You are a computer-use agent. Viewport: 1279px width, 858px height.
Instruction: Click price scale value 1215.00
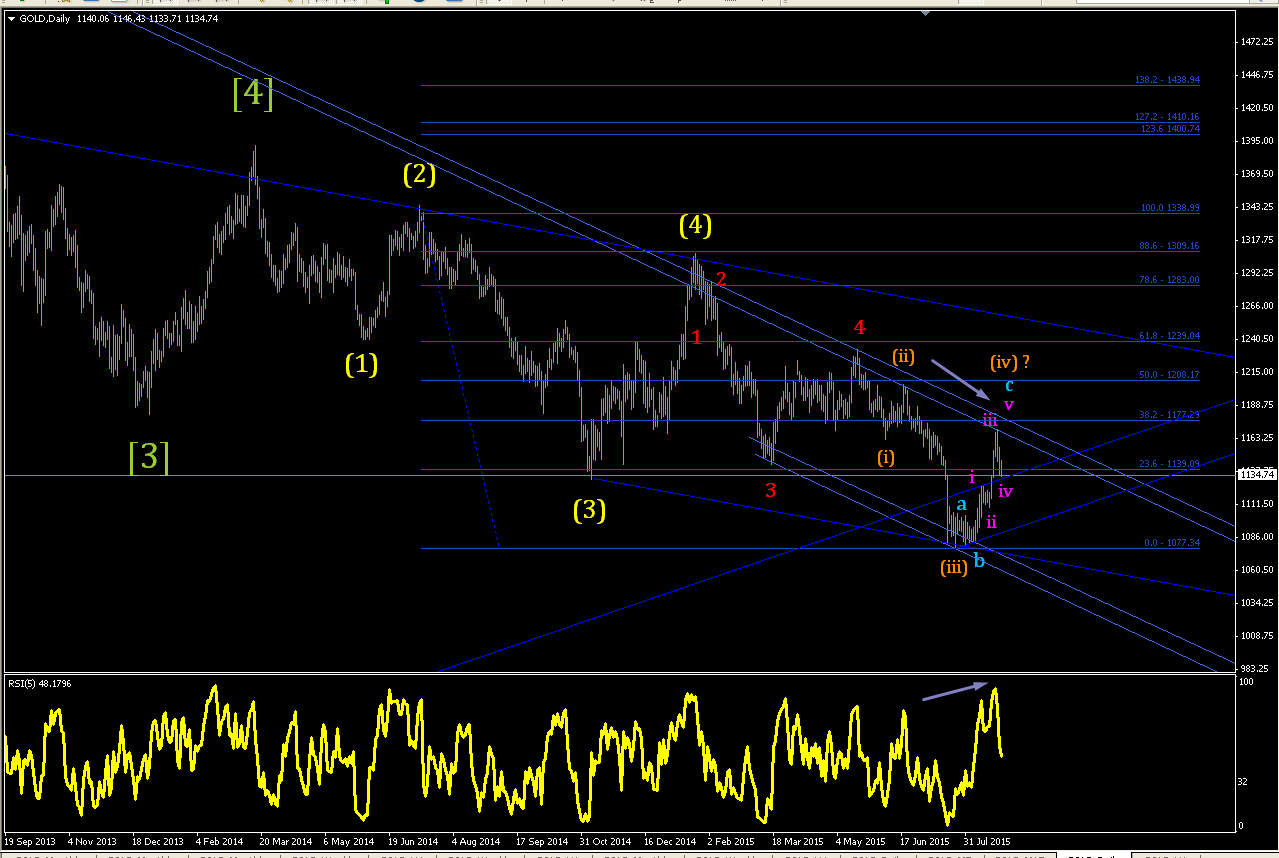1257,372
